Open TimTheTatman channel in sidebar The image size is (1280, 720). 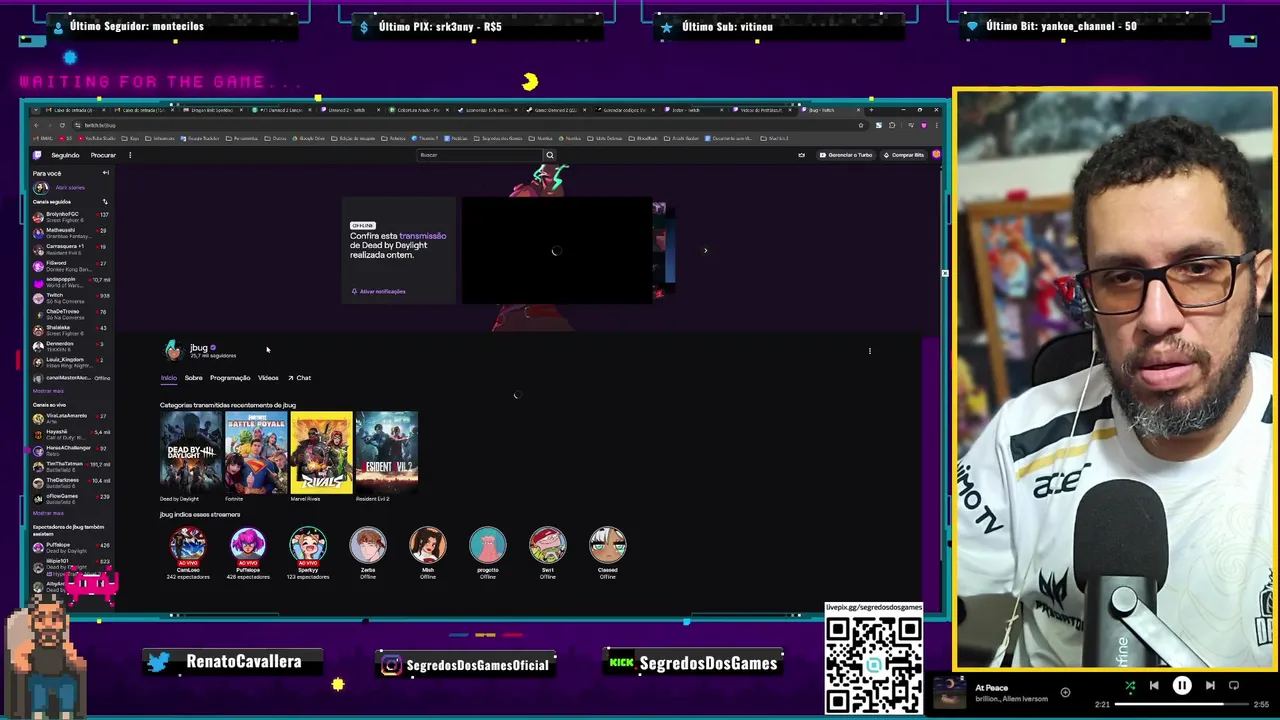[x=70, y=466]
